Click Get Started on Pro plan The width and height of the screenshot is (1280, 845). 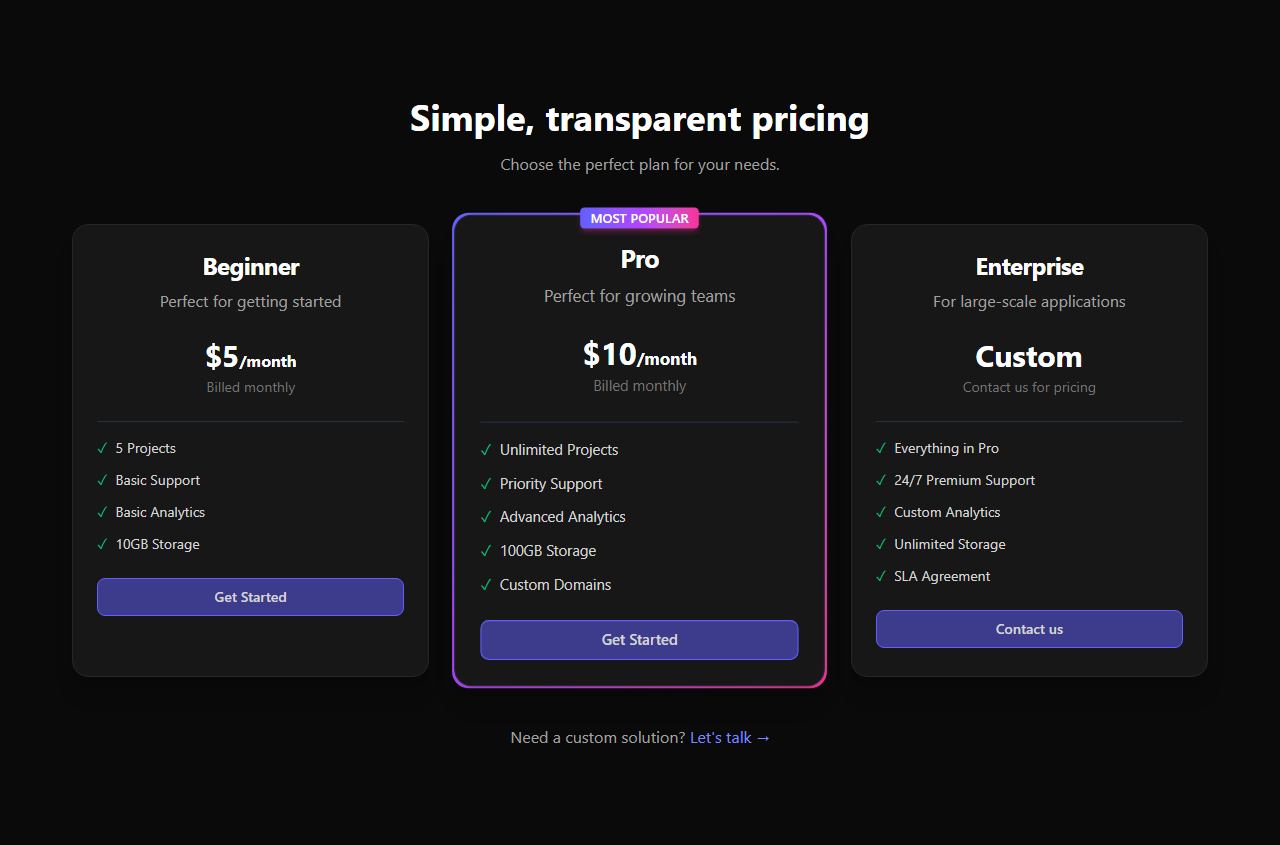click(639, 640)
